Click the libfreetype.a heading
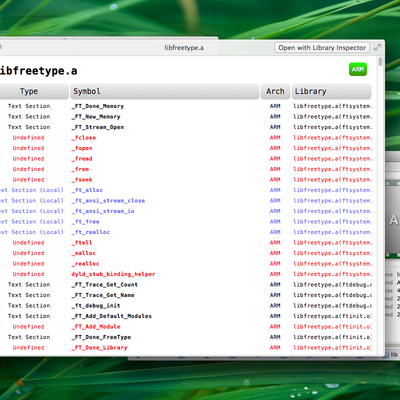This screenshot has width=400, height=400. point(38,71)
